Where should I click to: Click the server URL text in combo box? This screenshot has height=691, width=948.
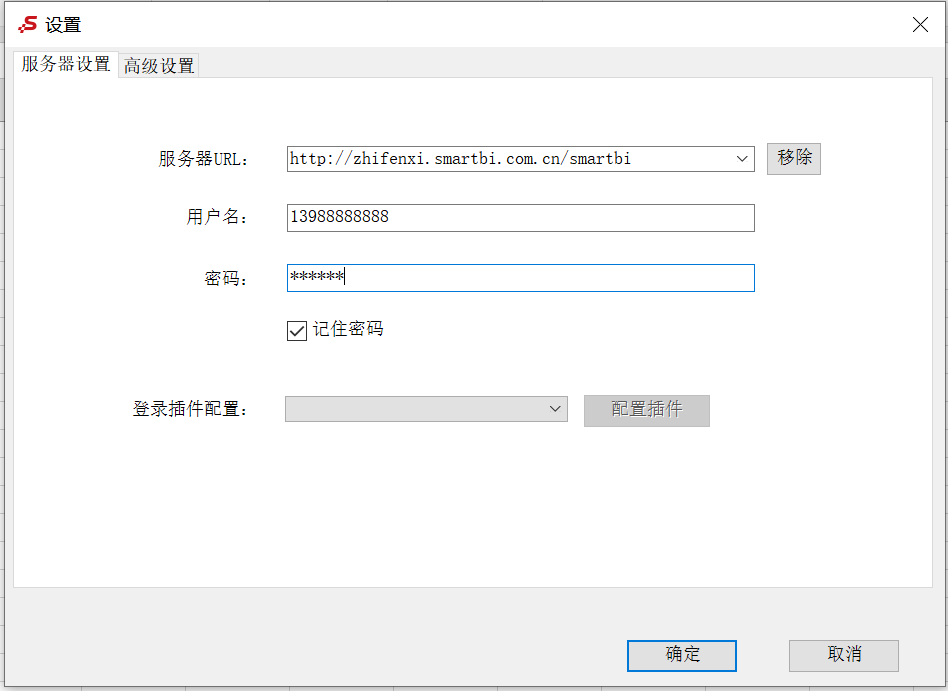pos(460,159)
